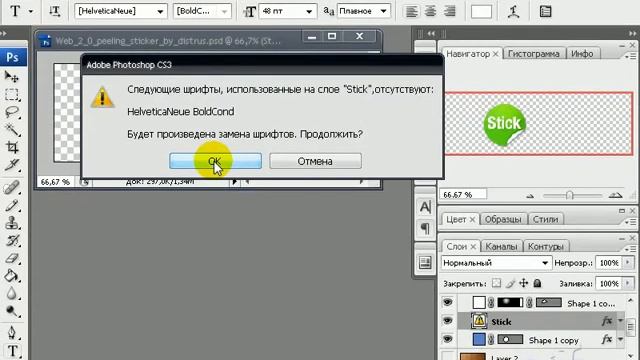Center the text alignment
Viewport: 640px width, 360px height.
click(x=430, y=11)
